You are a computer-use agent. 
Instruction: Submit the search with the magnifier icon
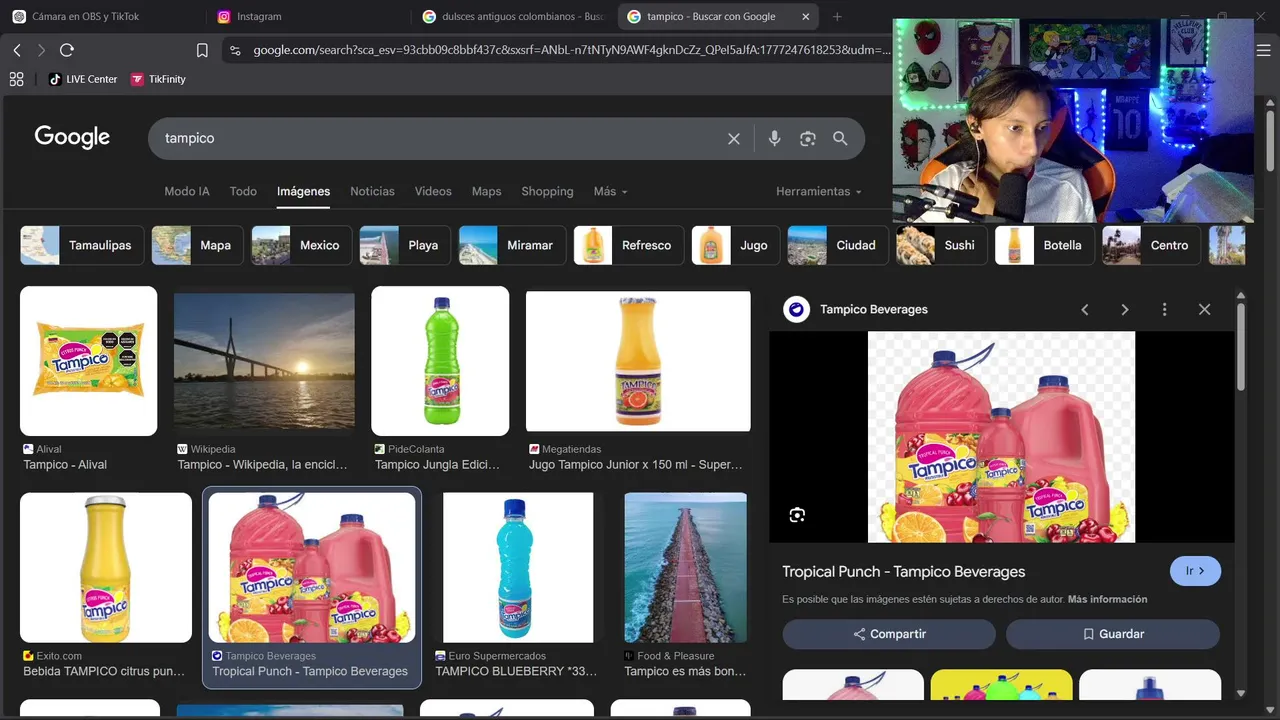[x=840, y=139]
